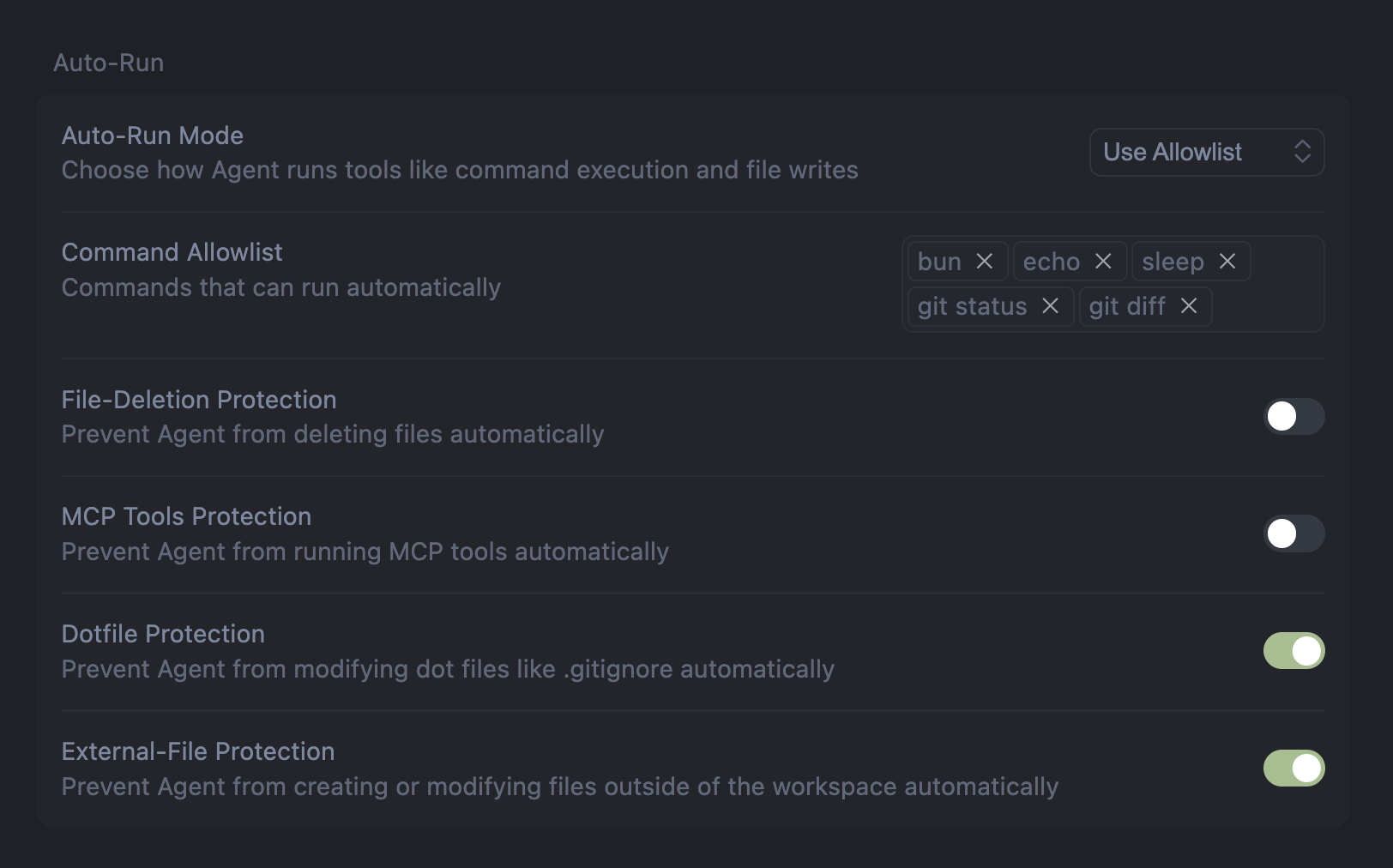Remove "echo" from the Command Allowlist

click(1105, 262)
